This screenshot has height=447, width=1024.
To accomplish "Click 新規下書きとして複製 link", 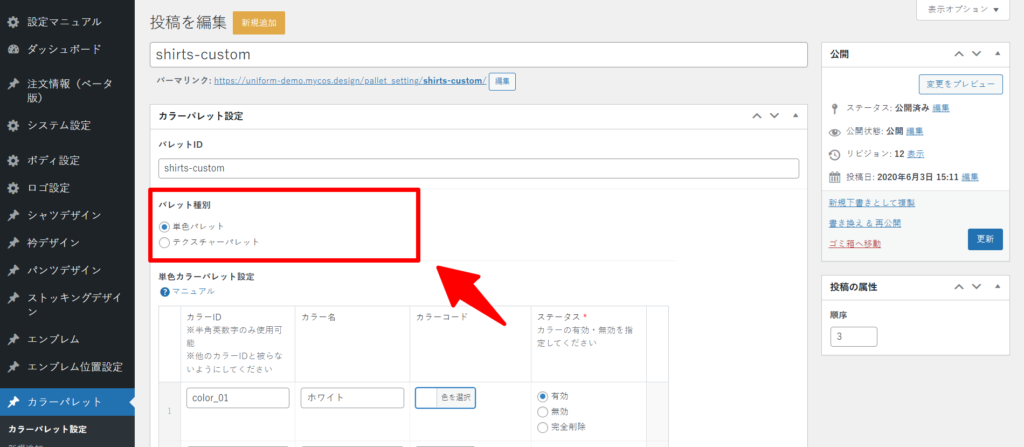I will [x=871, y=203].
